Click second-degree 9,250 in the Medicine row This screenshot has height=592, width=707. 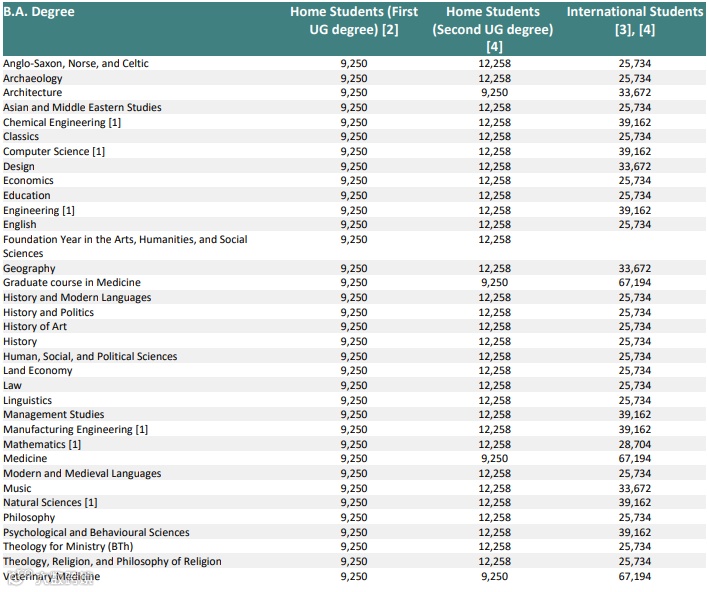pyautogui.click(x=495, y=459)
